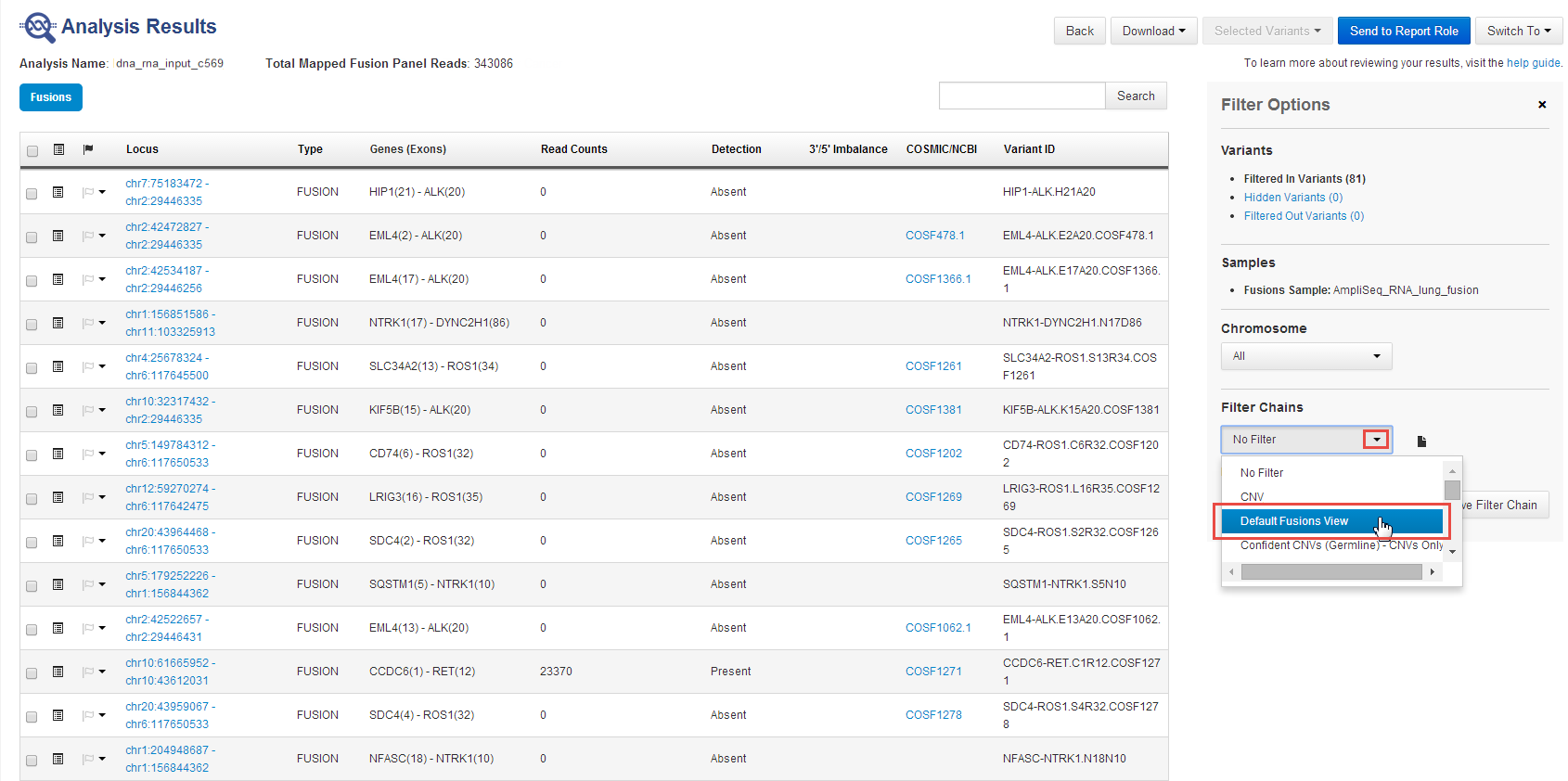
Task: Click the Analysis Results magnifier logo icon
Action: (x=38, y=27)
